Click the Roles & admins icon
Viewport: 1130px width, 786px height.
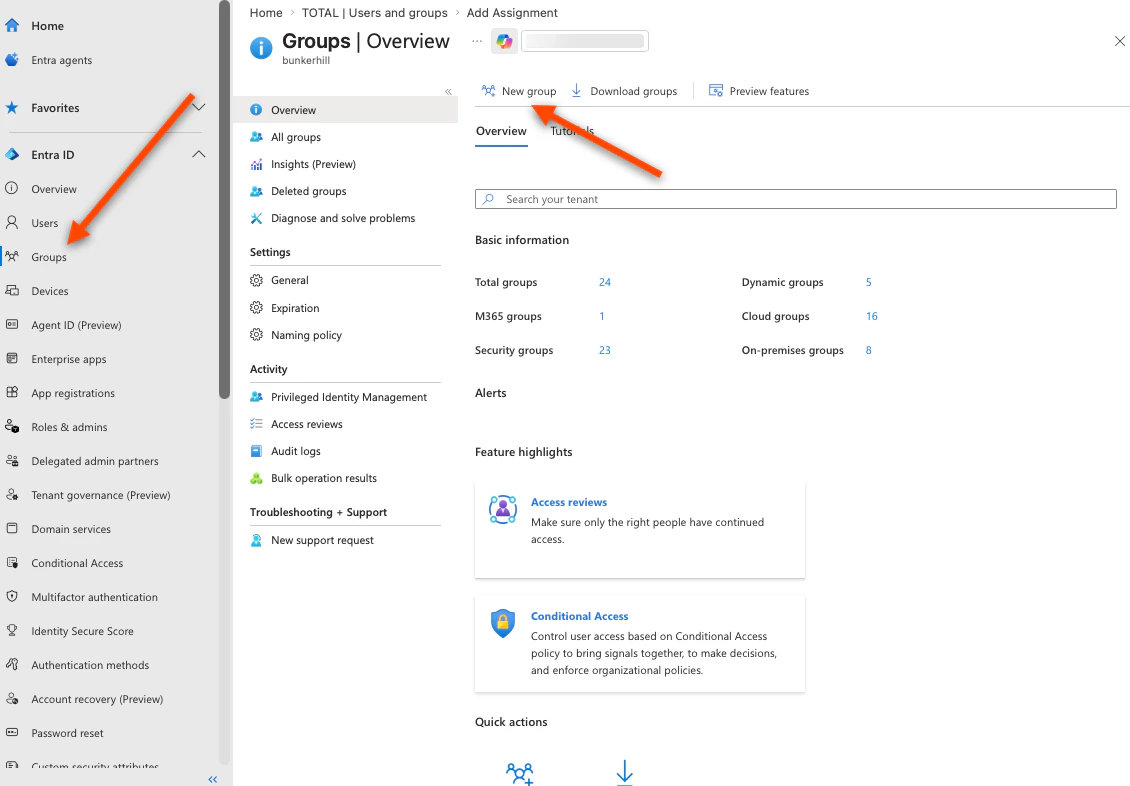pyautogui.click(x=12, y=427)
